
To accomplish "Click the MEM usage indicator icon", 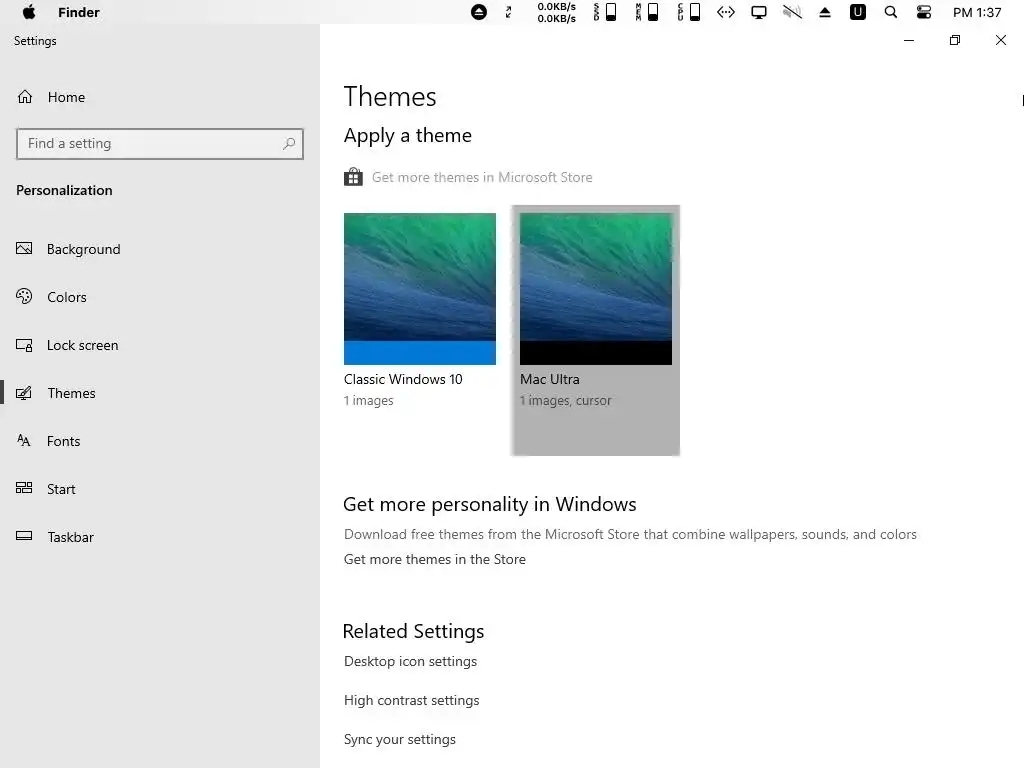I will (647, 12).
